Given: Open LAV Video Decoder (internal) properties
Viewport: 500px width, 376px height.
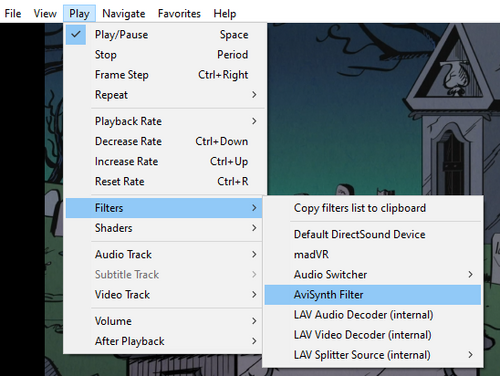Looking at the screenshot, I should (x=373, y=335).
